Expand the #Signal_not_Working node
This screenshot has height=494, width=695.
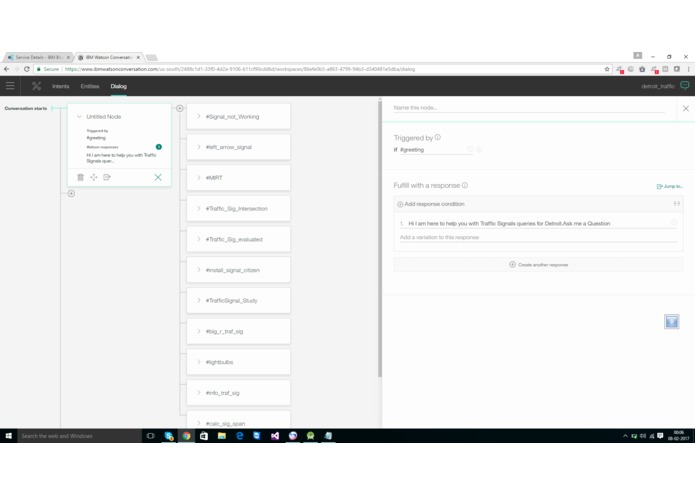(199, 116)
